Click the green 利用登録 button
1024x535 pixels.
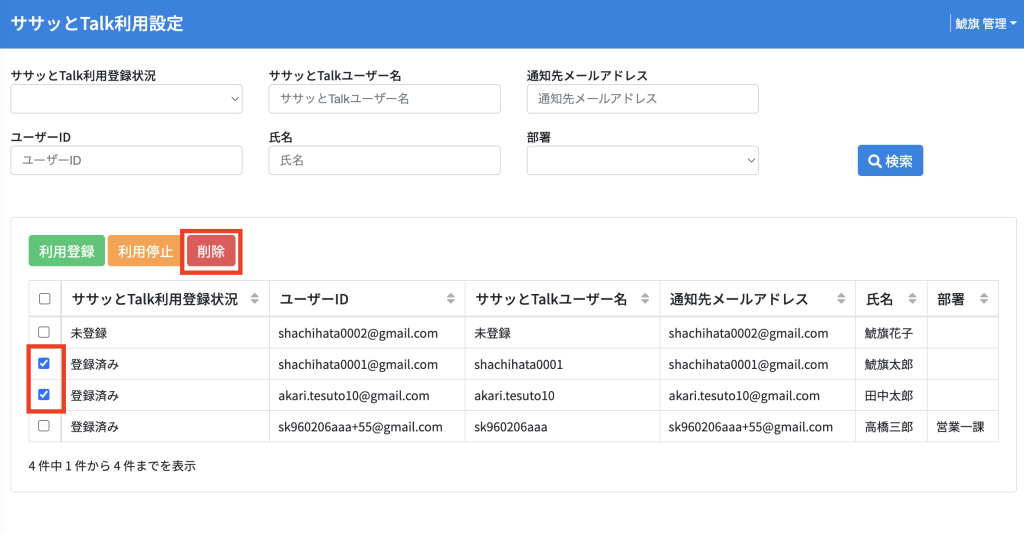click(67, 251)
